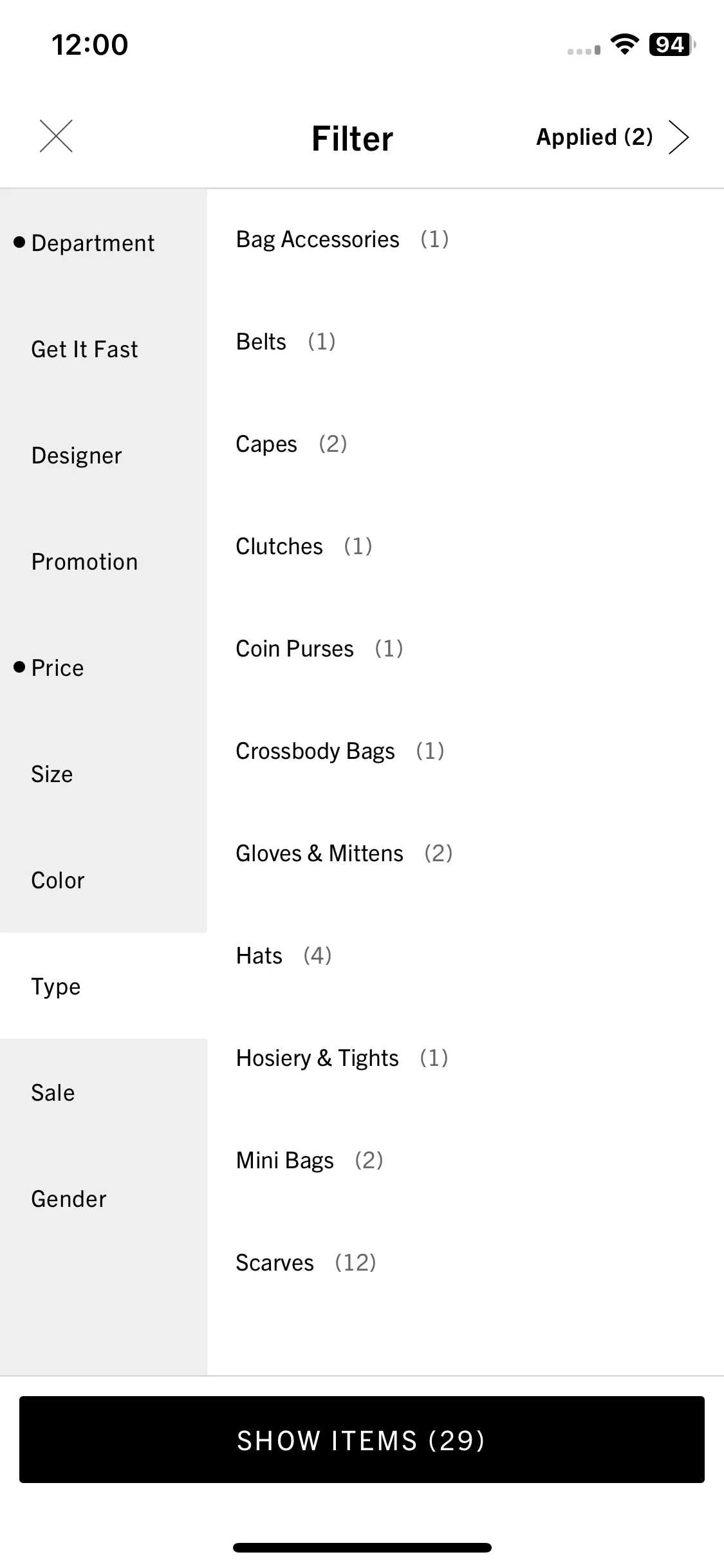Select Scarves type option
The image size is (724, 1568).
[465, 1263]
